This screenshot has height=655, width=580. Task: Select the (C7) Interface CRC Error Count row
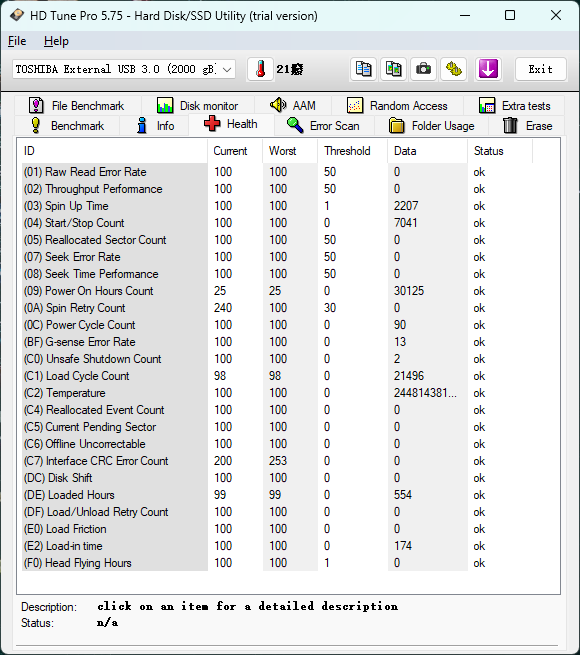pyautogui.click(x=277, y=461)
